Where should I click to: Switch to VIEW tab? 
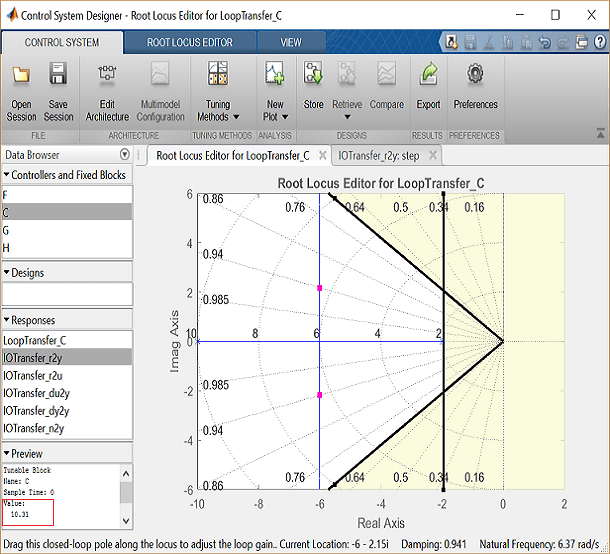(291, 42)
